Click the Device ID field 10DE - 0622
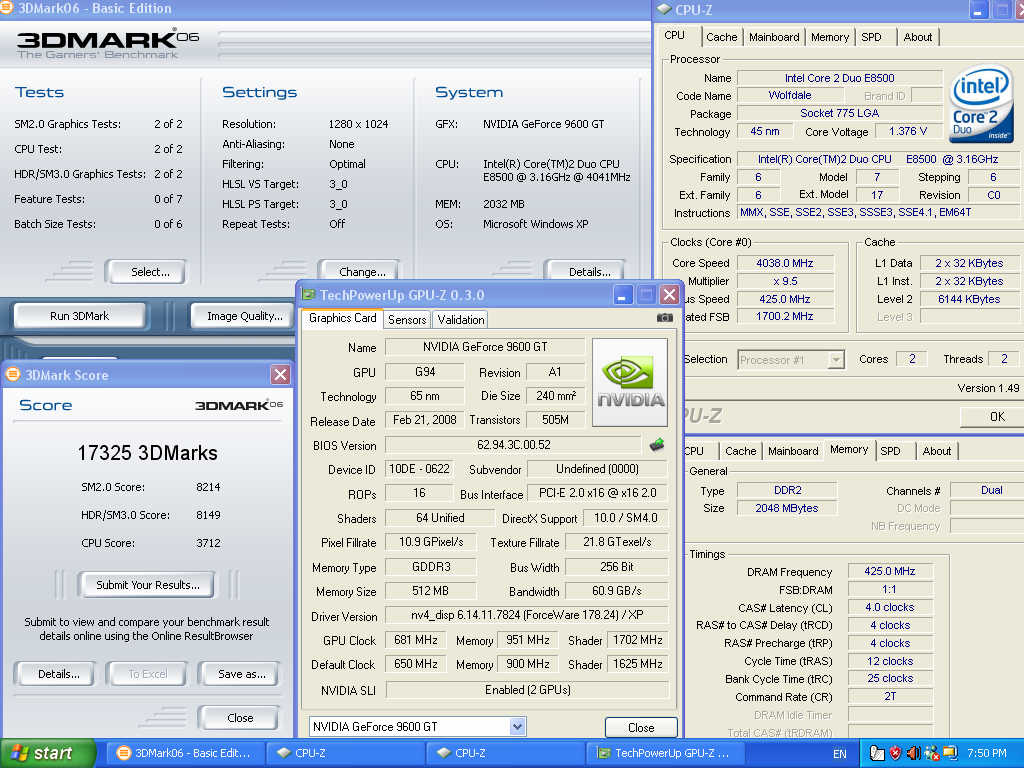 pos(419,469)
